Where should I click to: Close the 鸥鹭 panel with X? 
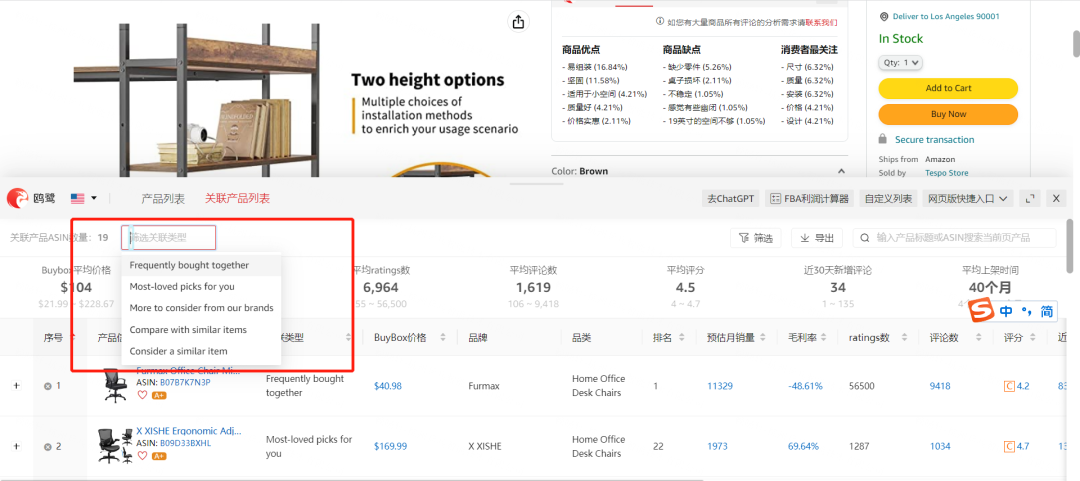1056,198
